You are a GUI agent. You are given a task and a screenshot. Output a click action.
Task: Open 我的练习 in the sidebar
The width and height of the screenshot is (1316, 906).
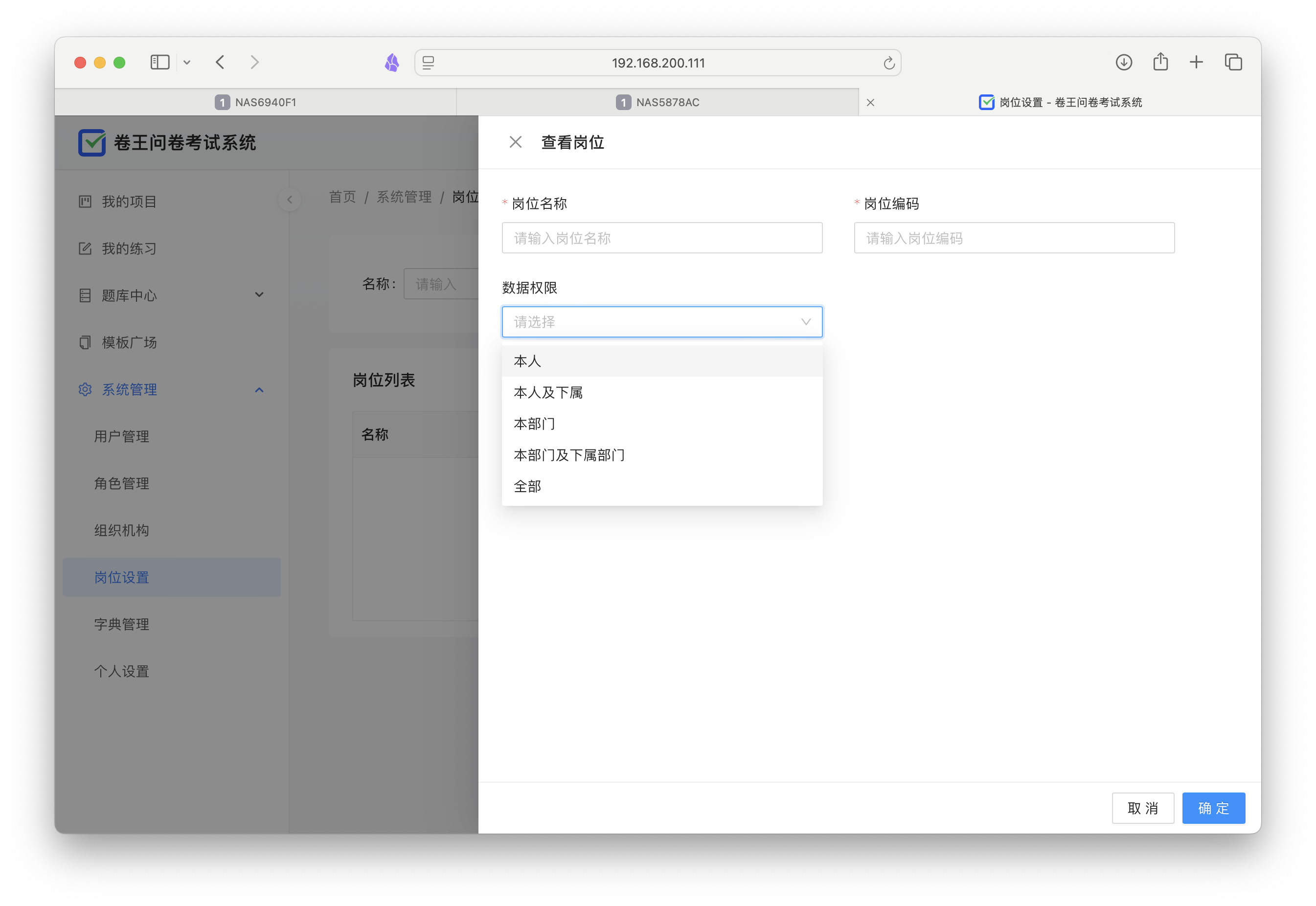(171, 249)
